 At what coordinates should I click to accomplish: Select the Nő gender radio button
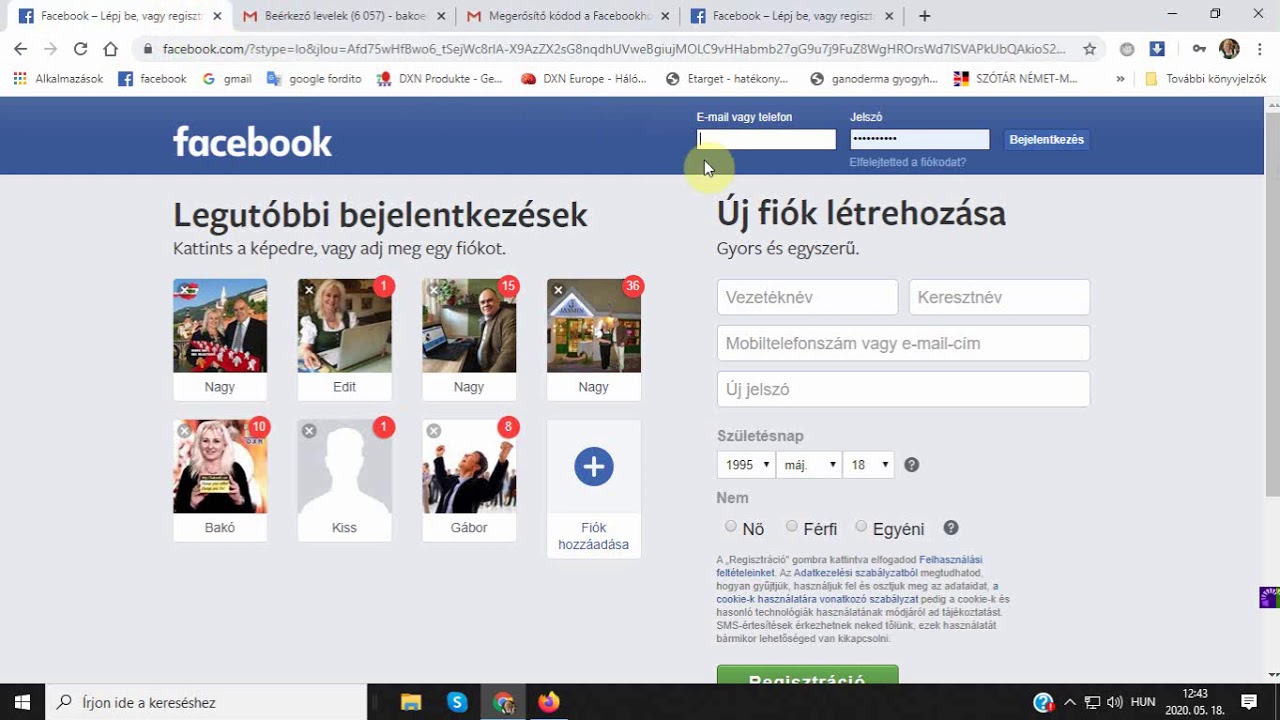point(731,526)
